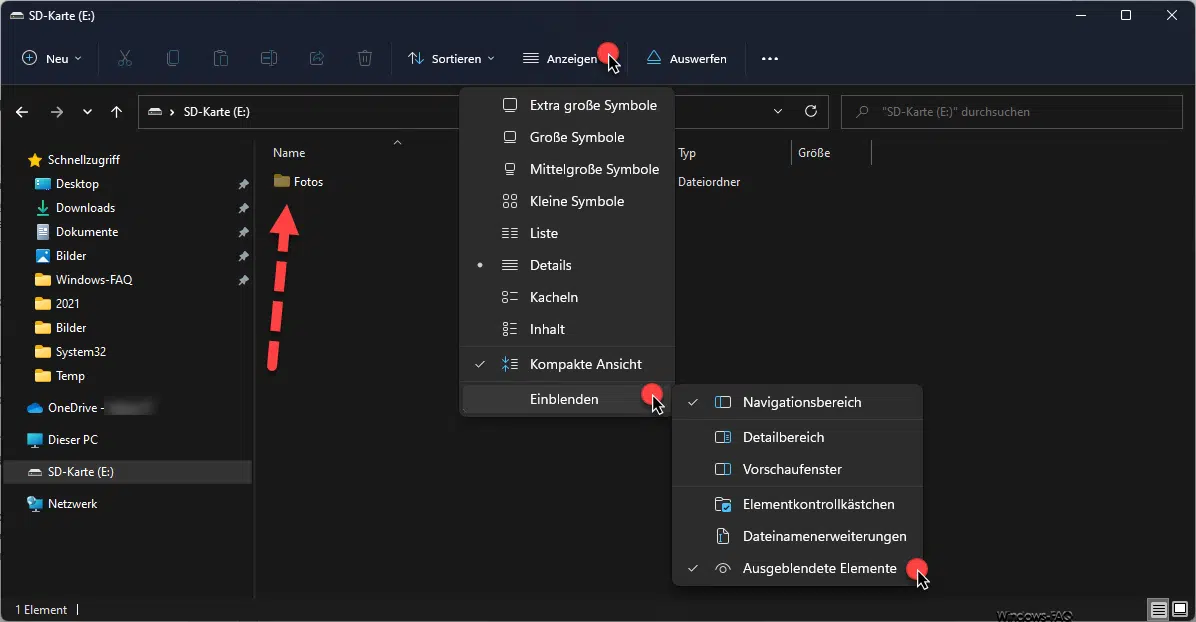Select Dieser PC in navigation pane
Viewport: 1196px width, 622px height.
pyautogui.click(x=63, y=440)
